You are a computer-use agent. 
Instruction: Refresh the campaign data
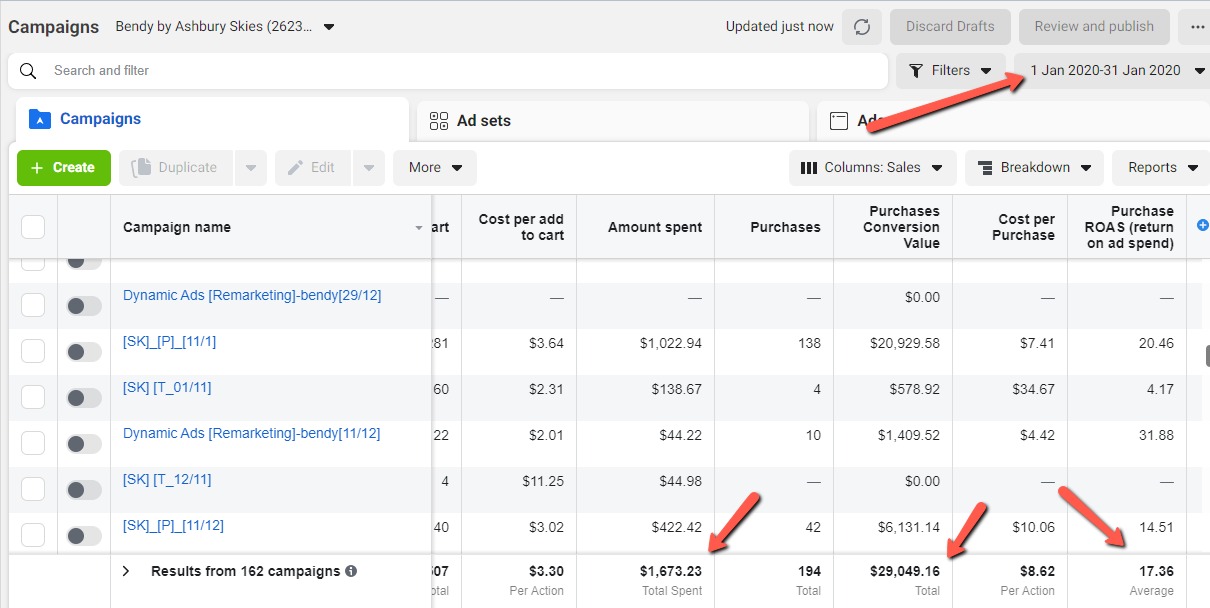pyautogui.click(x=861, y=27)
